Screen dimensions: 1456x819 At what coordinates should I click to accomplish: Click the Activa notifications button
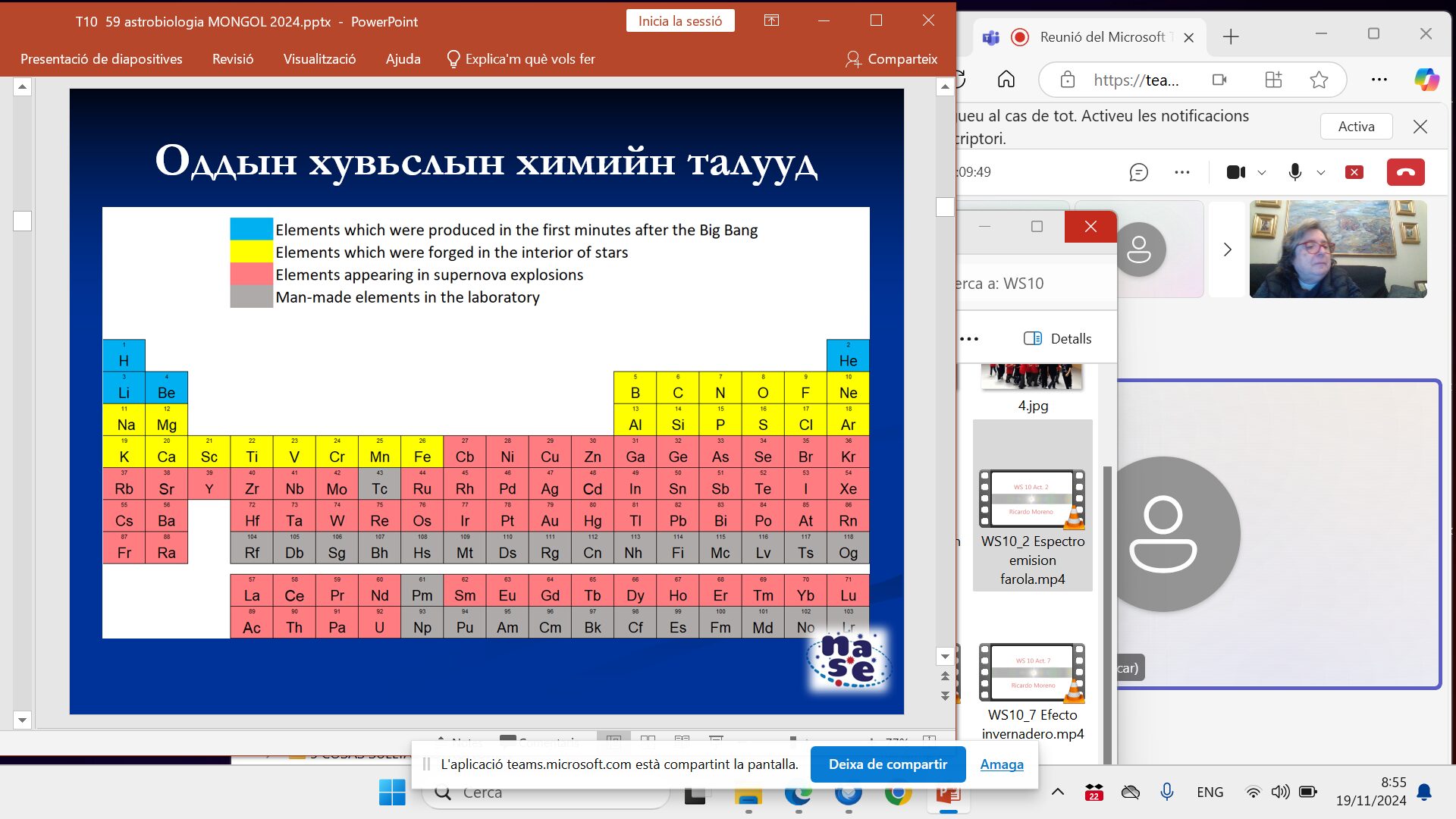[1356, 127]
